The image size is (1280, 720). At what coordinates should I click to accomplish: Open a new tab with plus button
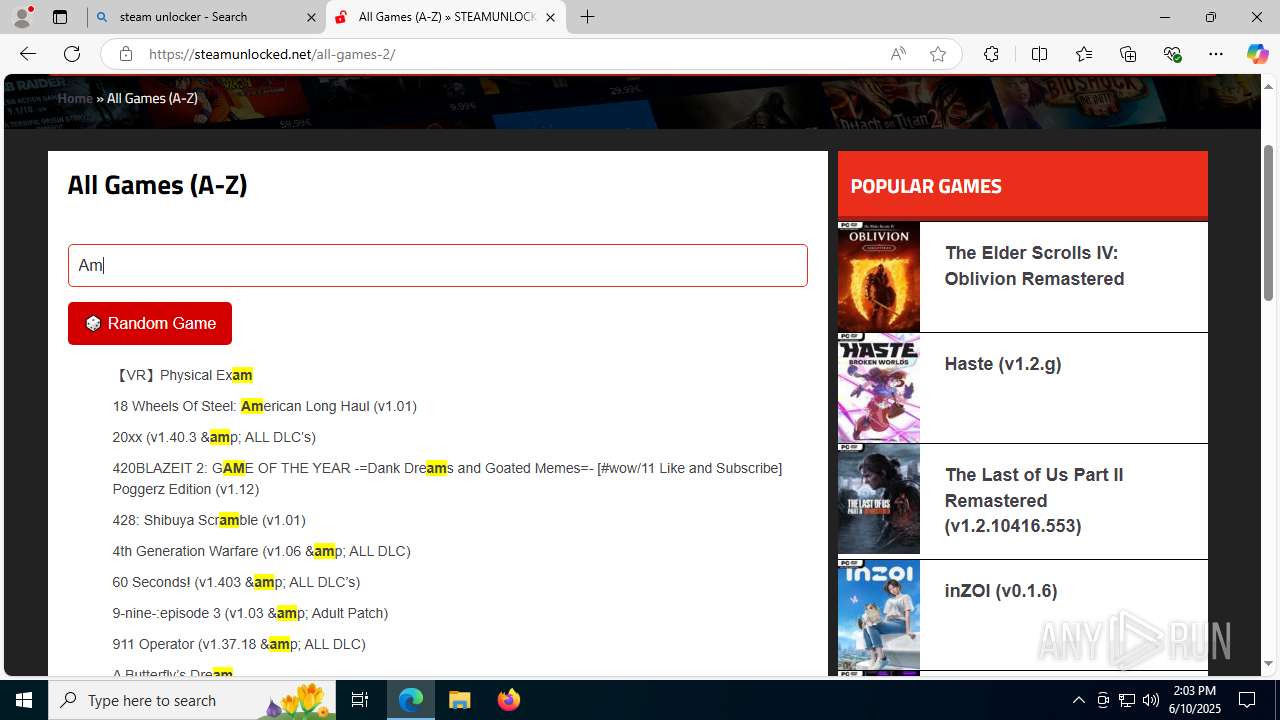587,17
